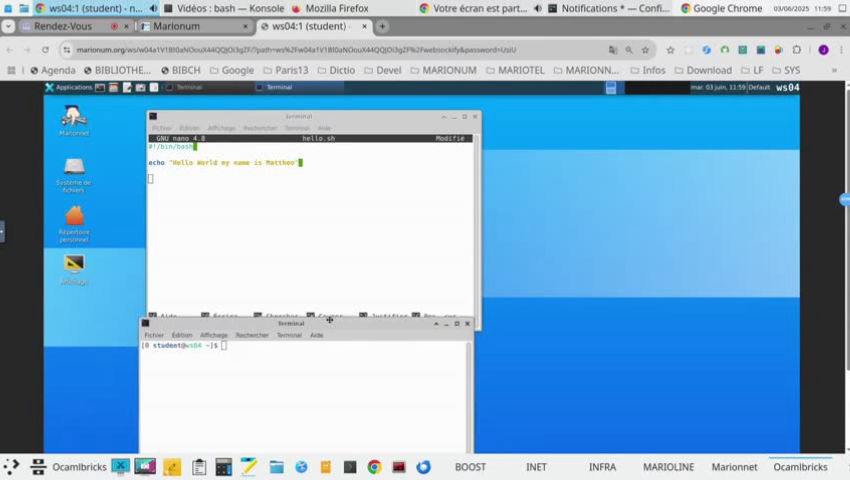The width and height of the screenshot is (850, 480).
Task: Click the terminal launcher icon beside Applications
Action: (x=100, y=87)
